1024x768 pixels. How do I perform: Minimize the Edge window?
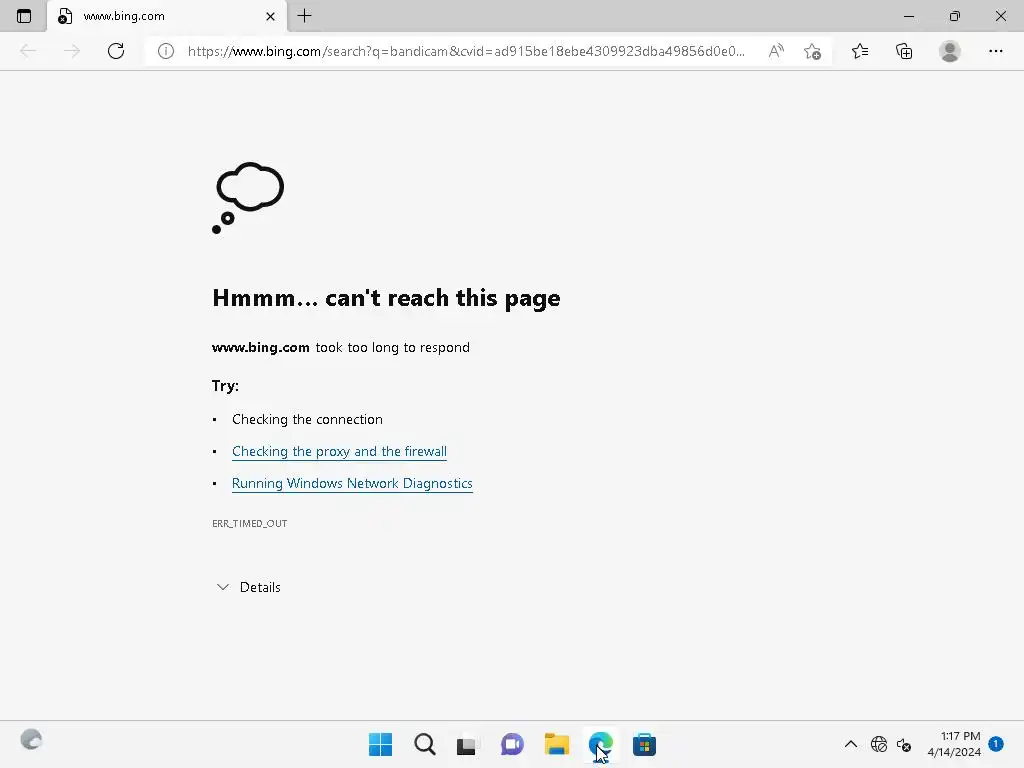[x=908, y=16]
